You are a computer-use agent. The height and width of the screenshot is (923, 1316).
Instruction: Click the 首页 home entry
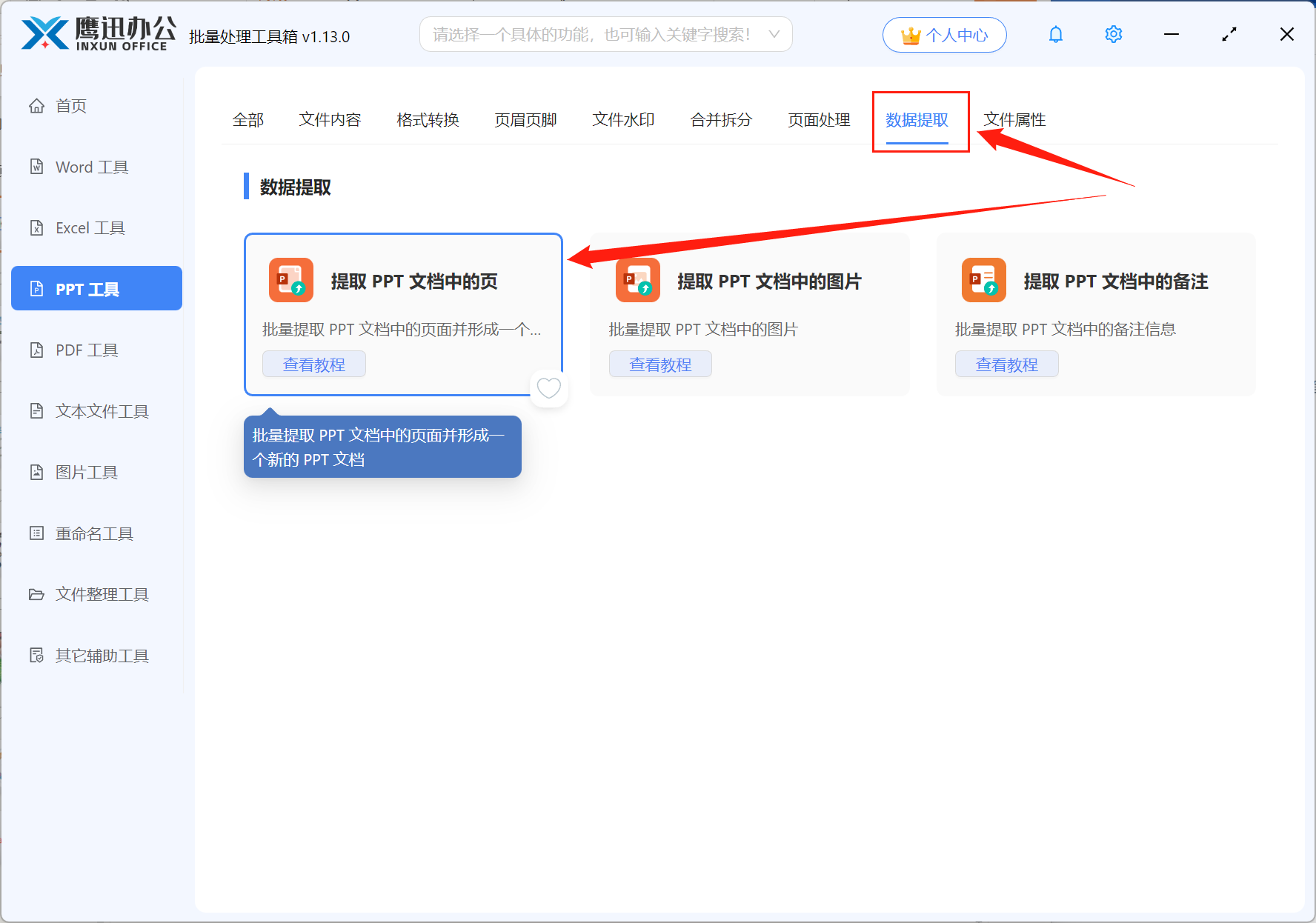click(70, 105)
